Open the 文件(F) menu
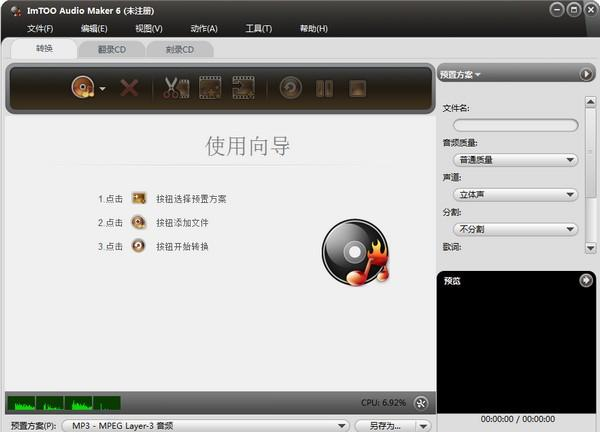 (x=40, y=29)
